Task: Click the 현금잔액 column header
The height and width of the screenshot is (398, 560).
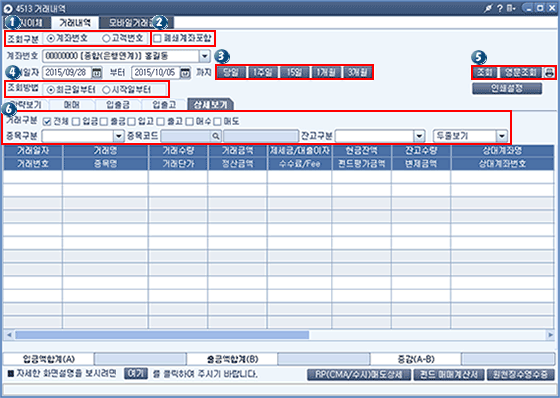Action: coord(361,150)
